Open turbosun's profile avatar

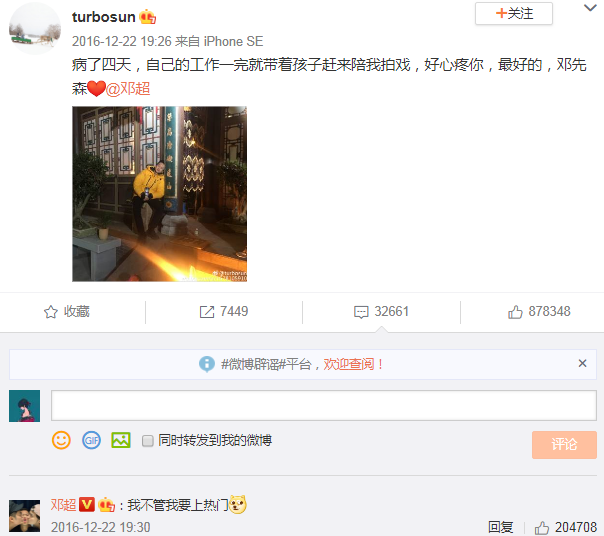pyautogui.click(x=35, y=29)
